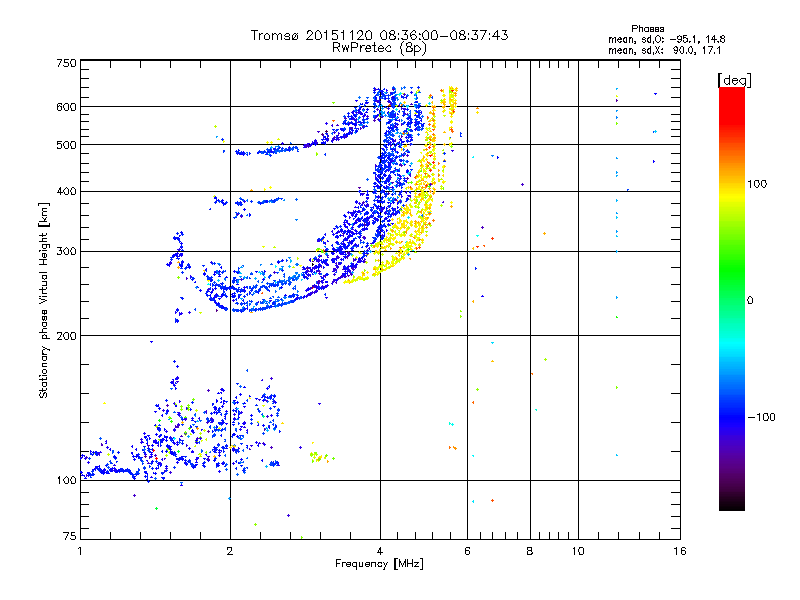
Task: Click x-axis tick label "1"
Action: click(x=80, y=551)
